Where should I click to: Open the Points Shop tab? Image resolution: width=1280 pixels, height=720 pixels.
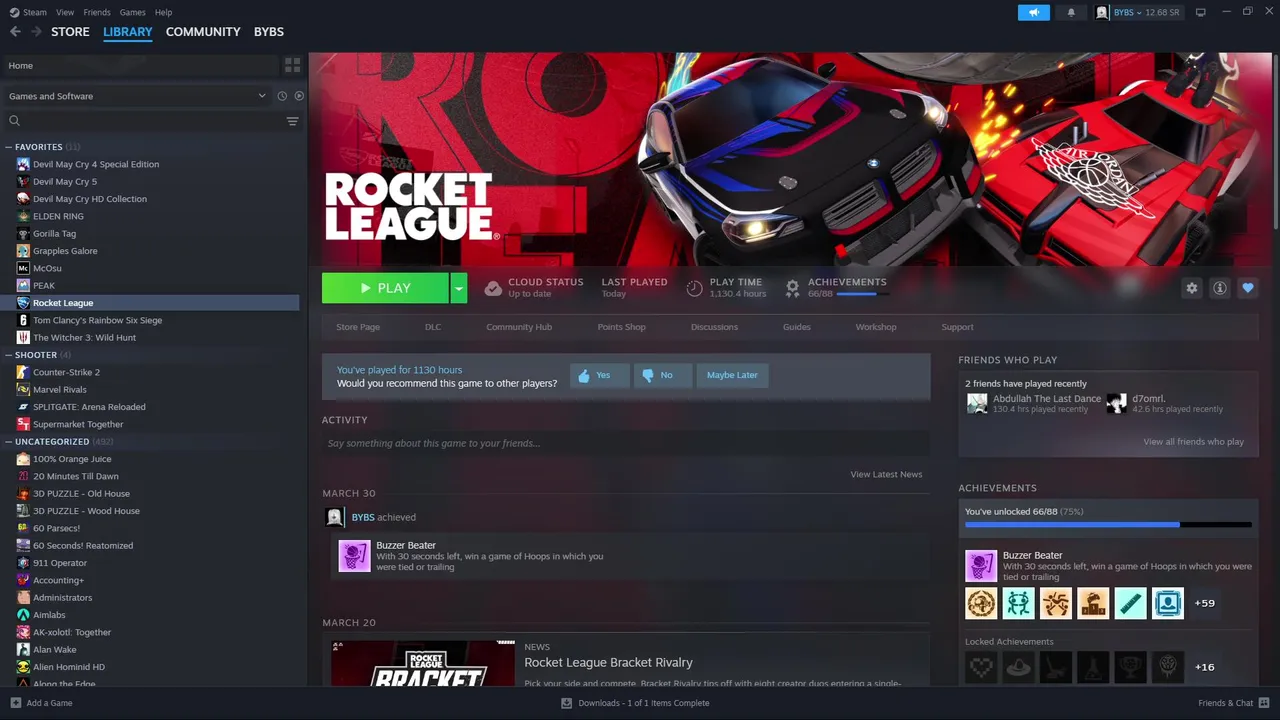coord(621,327)
